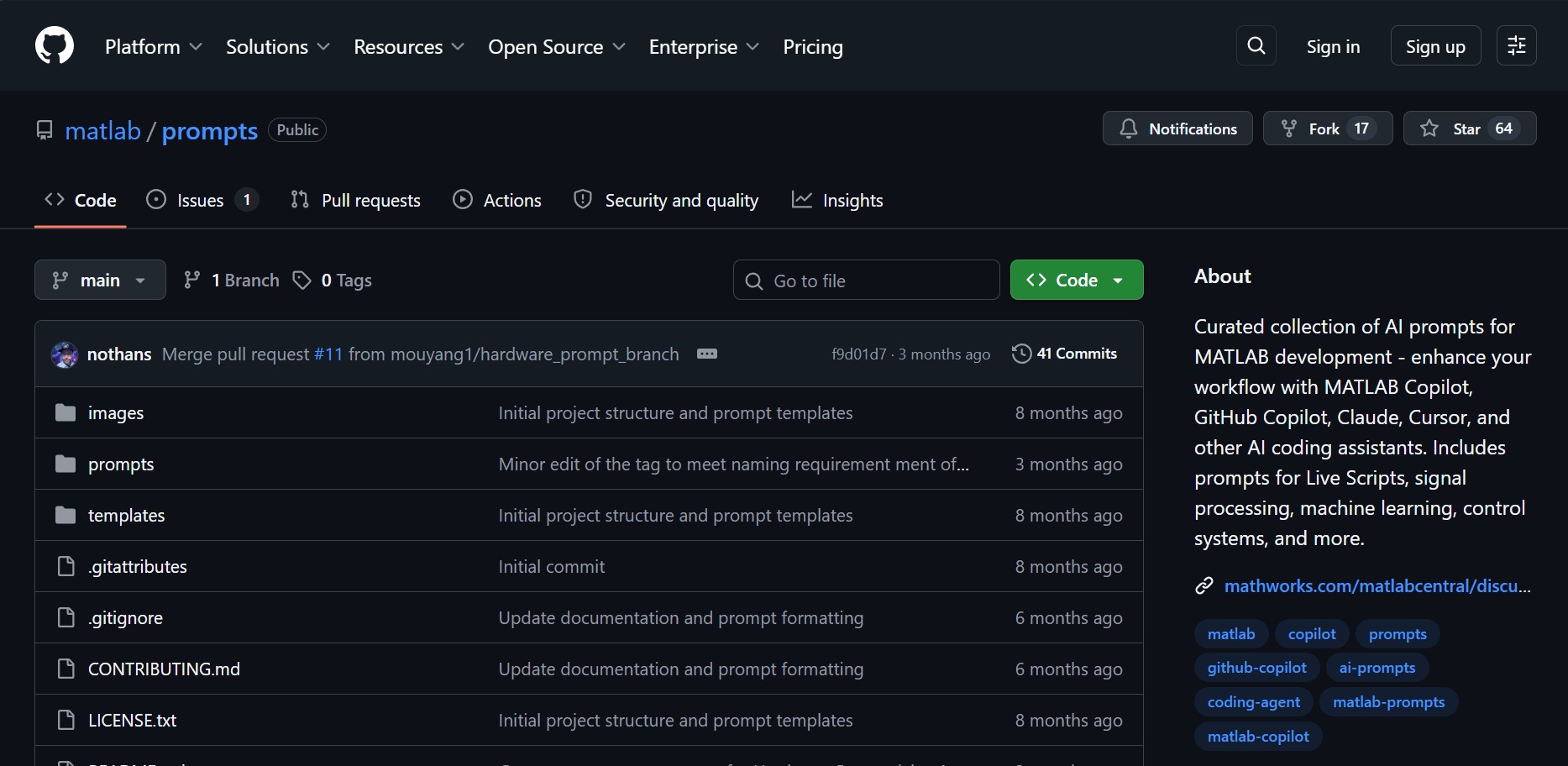1568x766 pixels.
Task: Open the matlab owner link
Action: [x=103, y=131]
